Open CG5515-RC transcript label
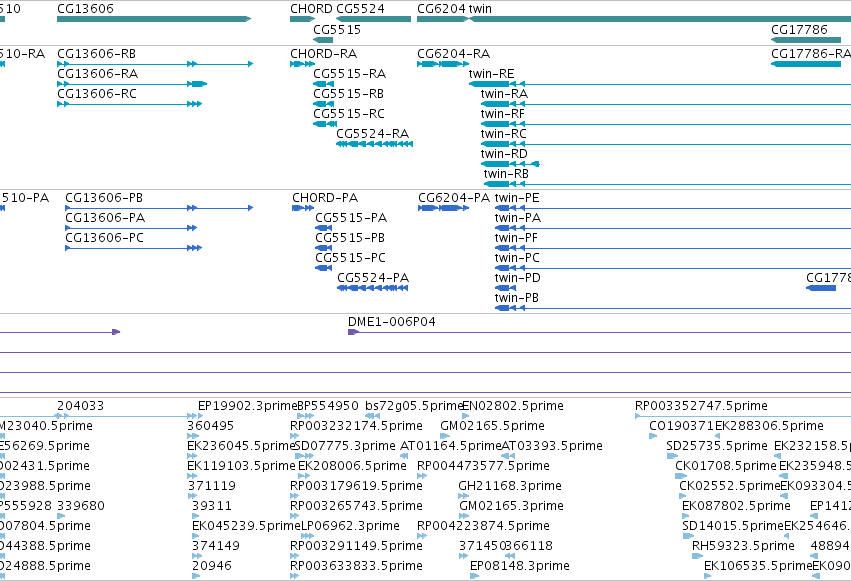 [x=349, y=114]
